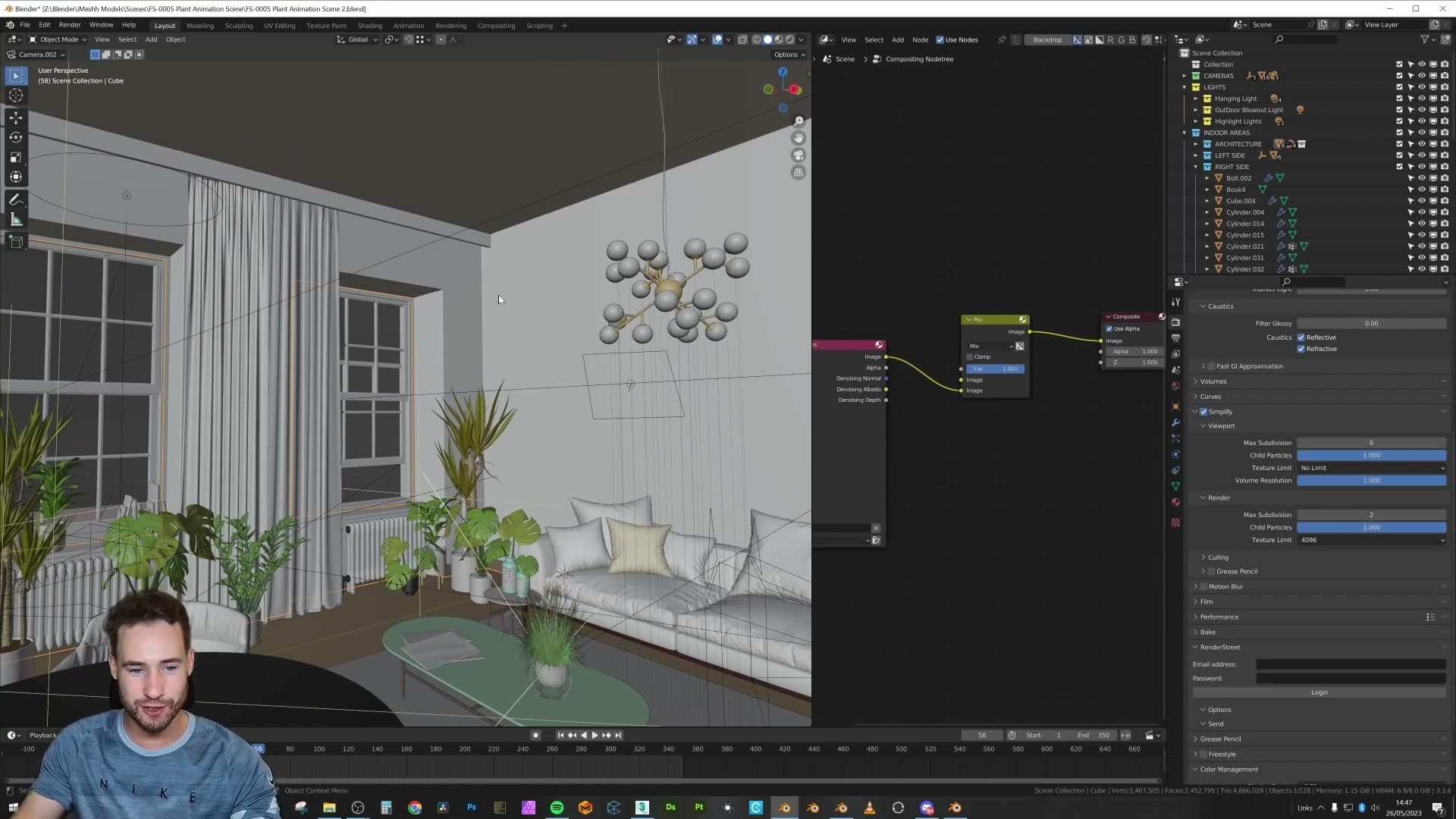This screenshot has height=819, width=1456.
Task: Toggle Use Alpha on Composite node
Action: pyautogui.click(x=1109, y=329)
